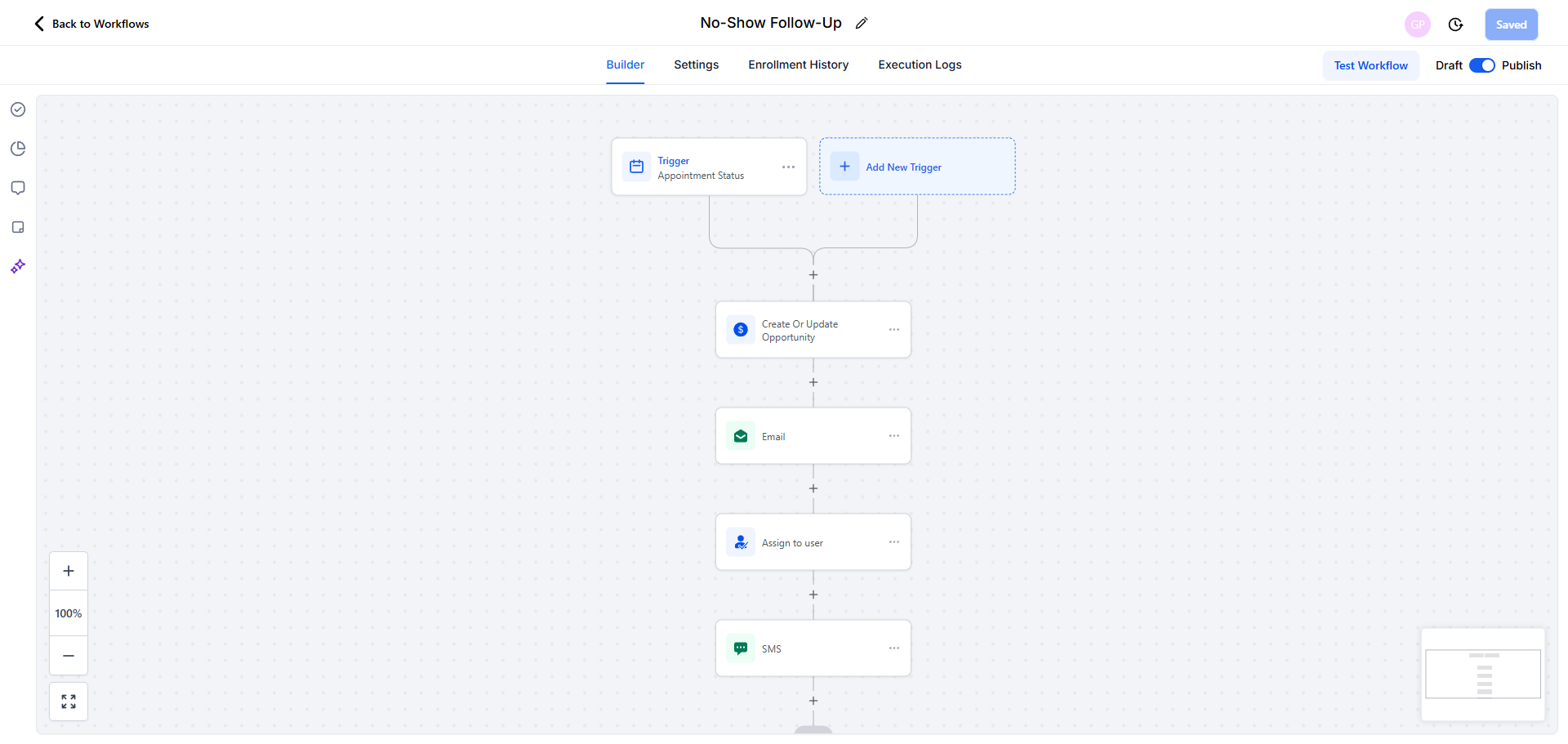Select the SMS chat bubble icon
Viewport: 1568px width, 744px height.
(x=741, y=648)
